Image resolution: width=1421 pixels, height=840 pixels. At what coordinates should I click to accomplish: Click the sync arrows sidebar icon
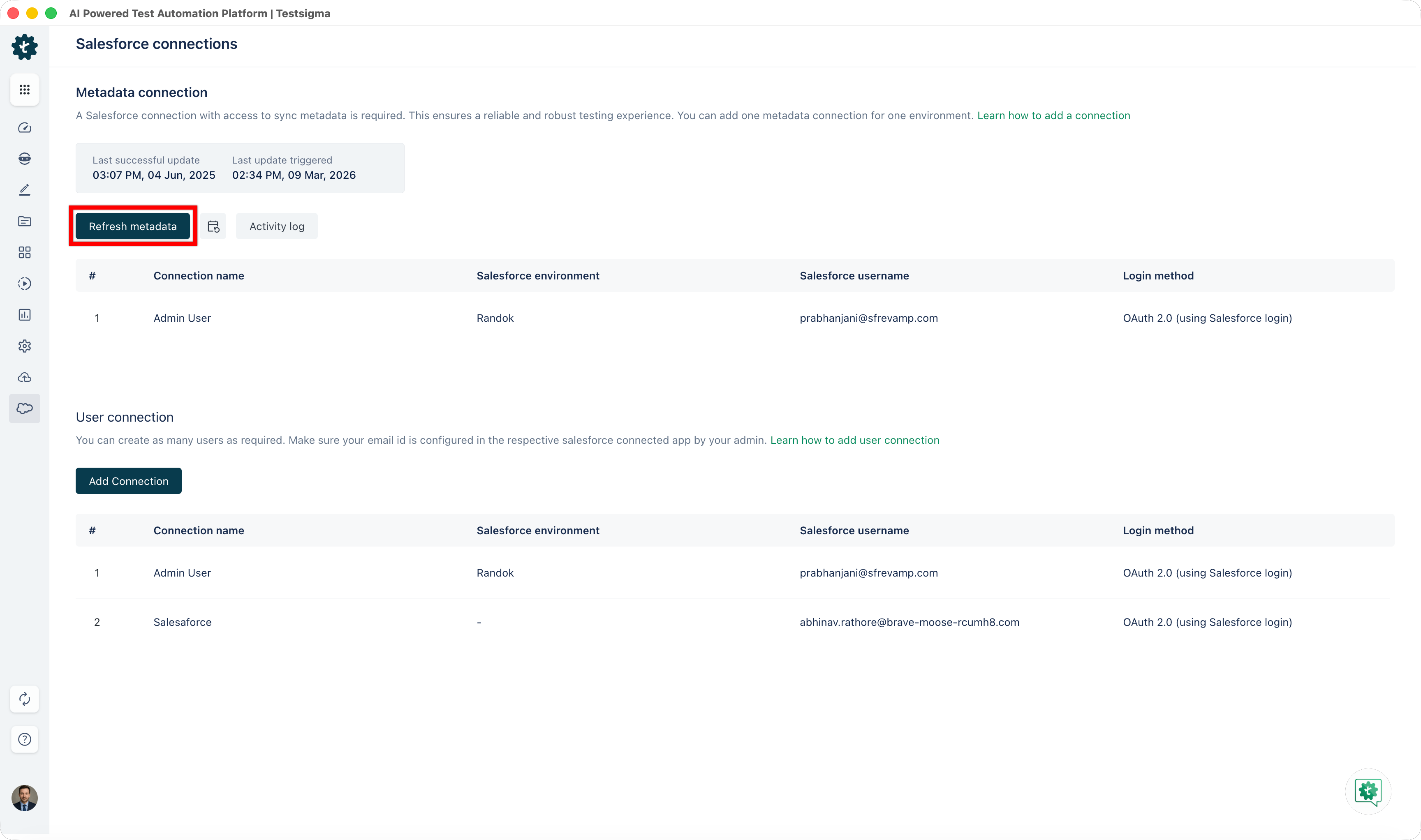24,699
